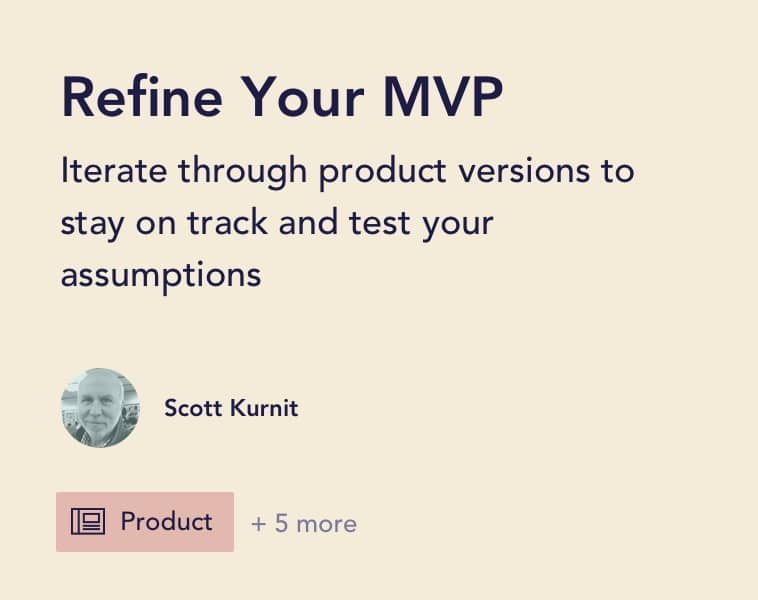758x600 pixels.
Task: Click the word "assumptions" in the description
Action: coord(161,276)
